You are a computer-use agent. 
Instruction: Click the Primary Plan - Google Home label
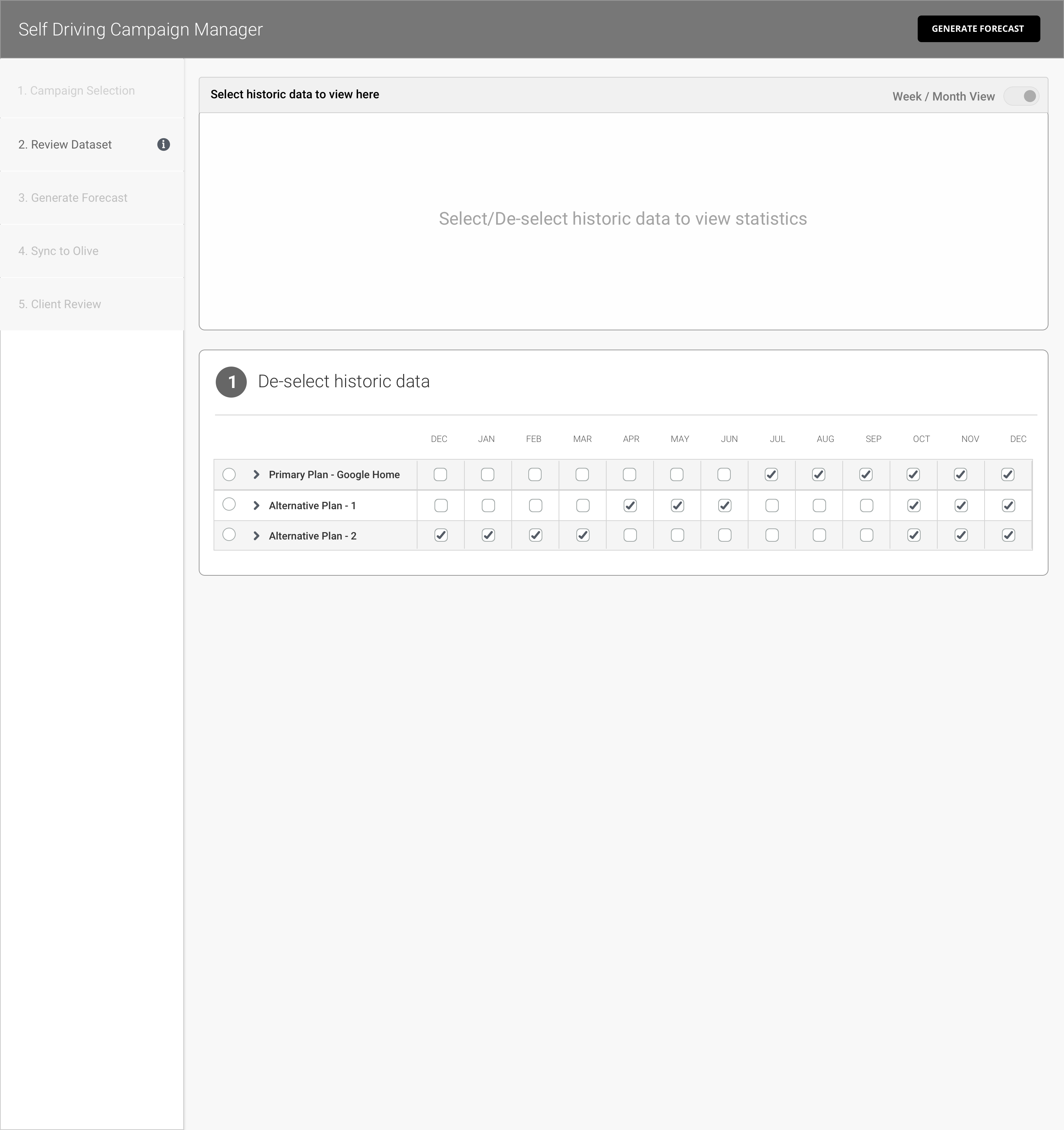click(x=334, y=474)
